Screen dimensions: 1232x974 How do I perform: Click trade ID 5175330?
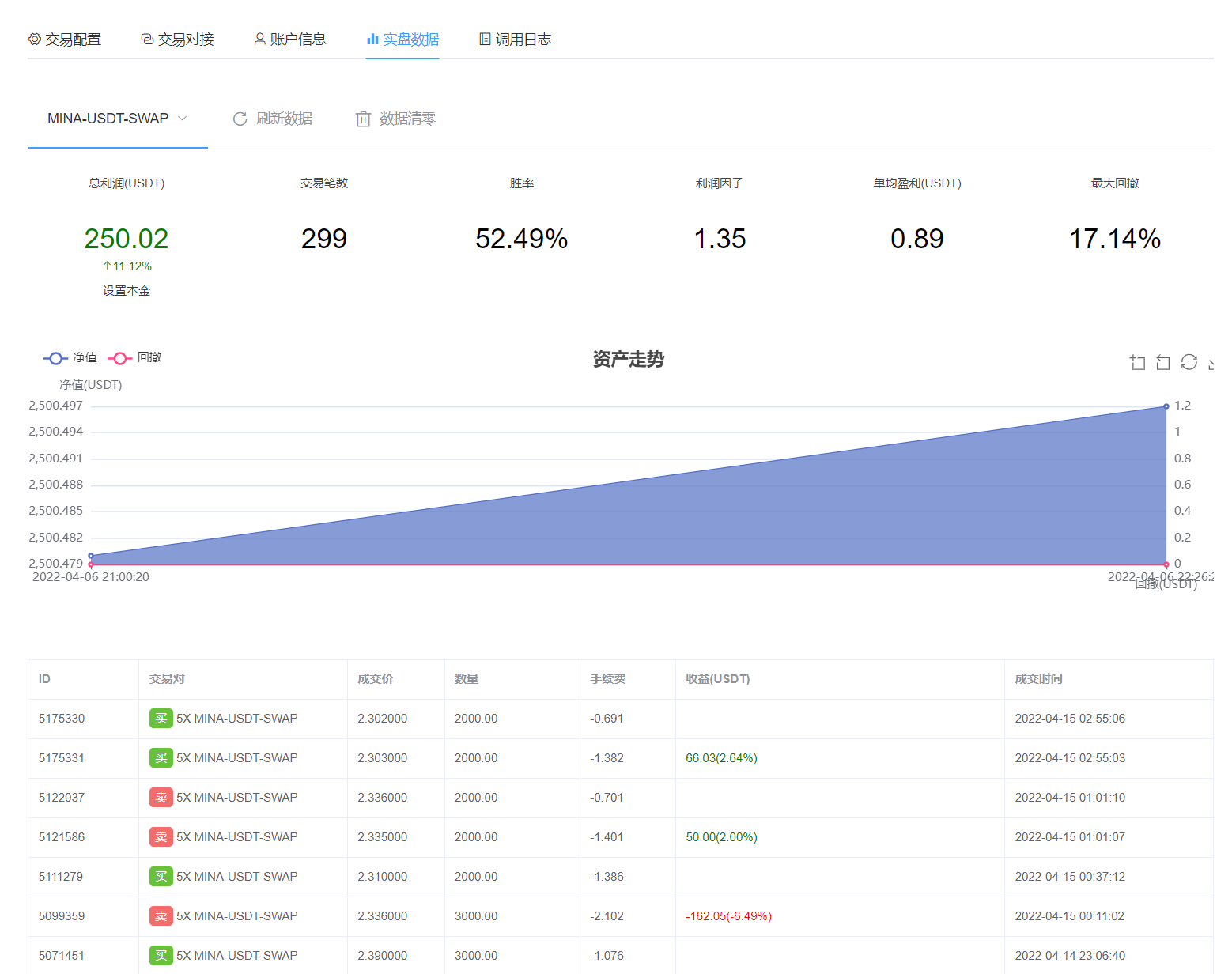62,719
